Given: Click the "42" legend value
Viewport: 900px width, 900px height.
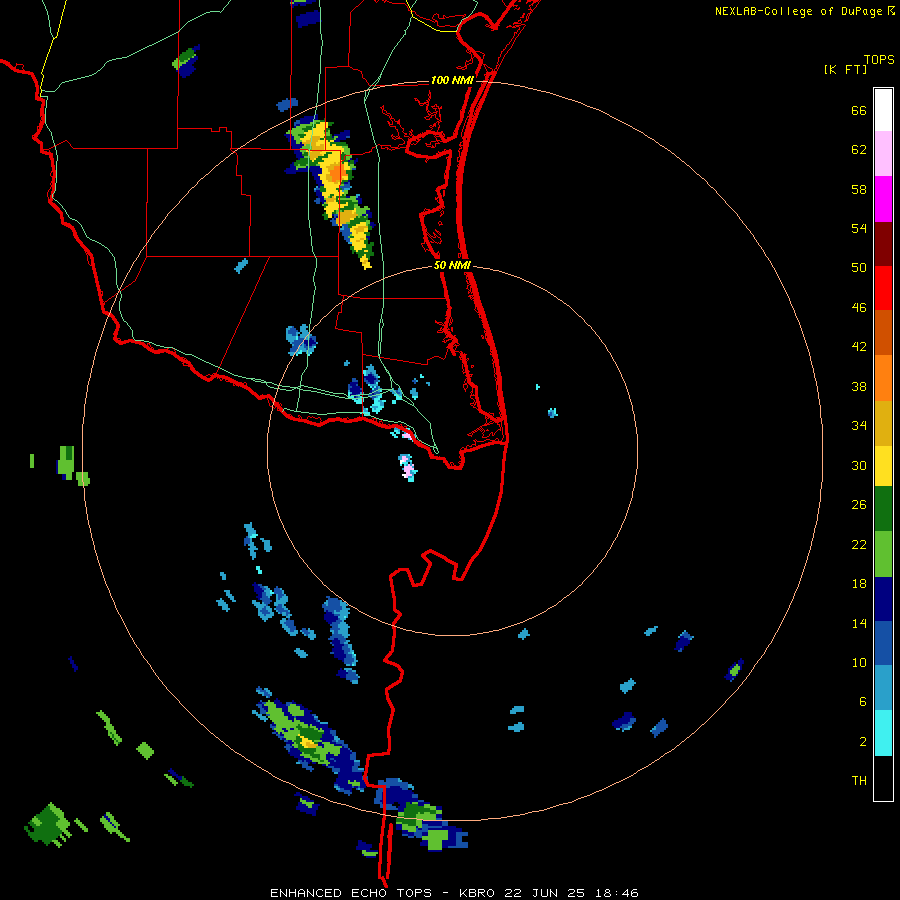Looking at the screenshot, I should [x=859, y=347].
